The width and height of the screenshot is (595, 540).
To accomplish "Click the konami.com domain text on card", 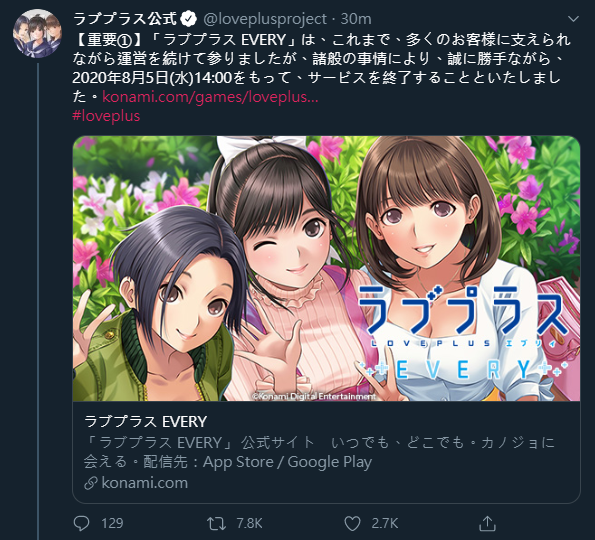I will coord(145,483).
